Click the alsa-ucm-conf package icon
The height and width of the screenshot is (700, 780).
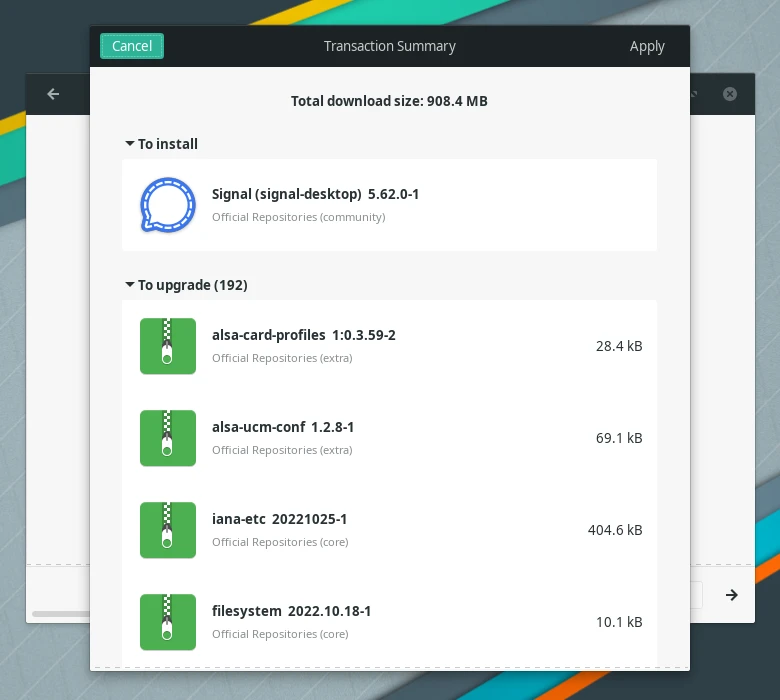coord(168,438)
